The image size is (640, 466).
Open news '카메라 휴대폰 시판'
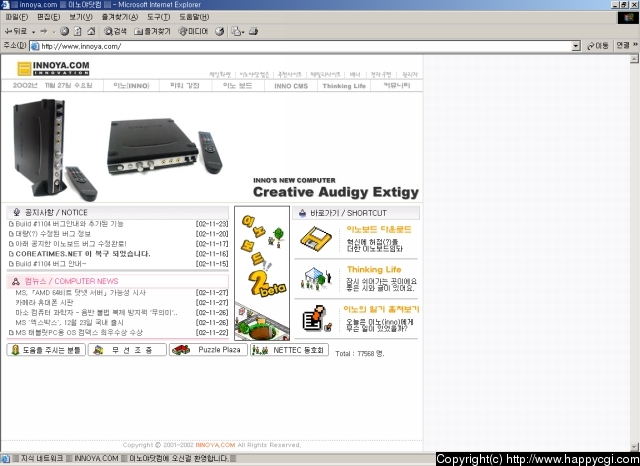pyautogui.click(x=44, y=302)
